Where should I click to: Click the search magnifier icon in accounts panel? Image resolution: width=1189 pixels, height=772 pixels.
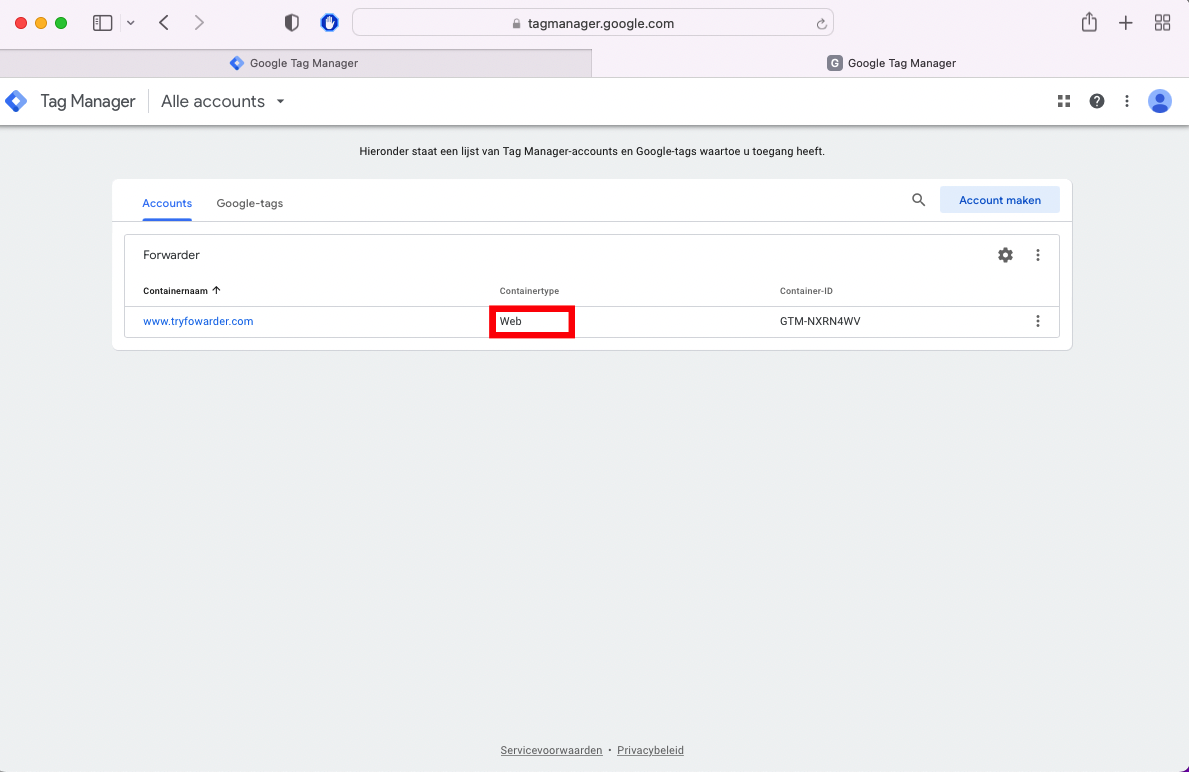pos(918,200)
